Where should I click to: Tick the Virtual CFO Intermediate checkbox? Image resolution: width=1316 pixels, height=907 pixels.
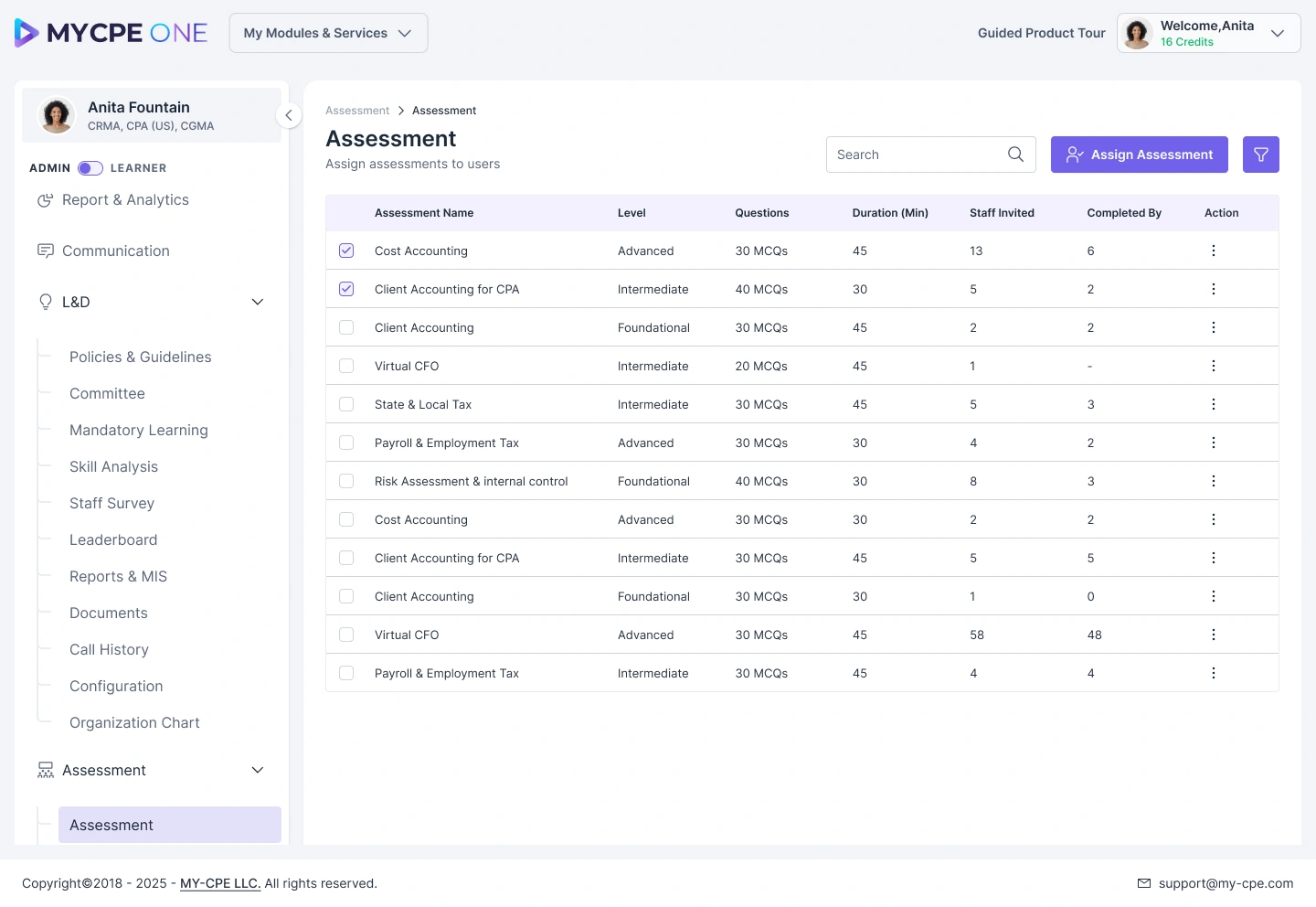346,366
